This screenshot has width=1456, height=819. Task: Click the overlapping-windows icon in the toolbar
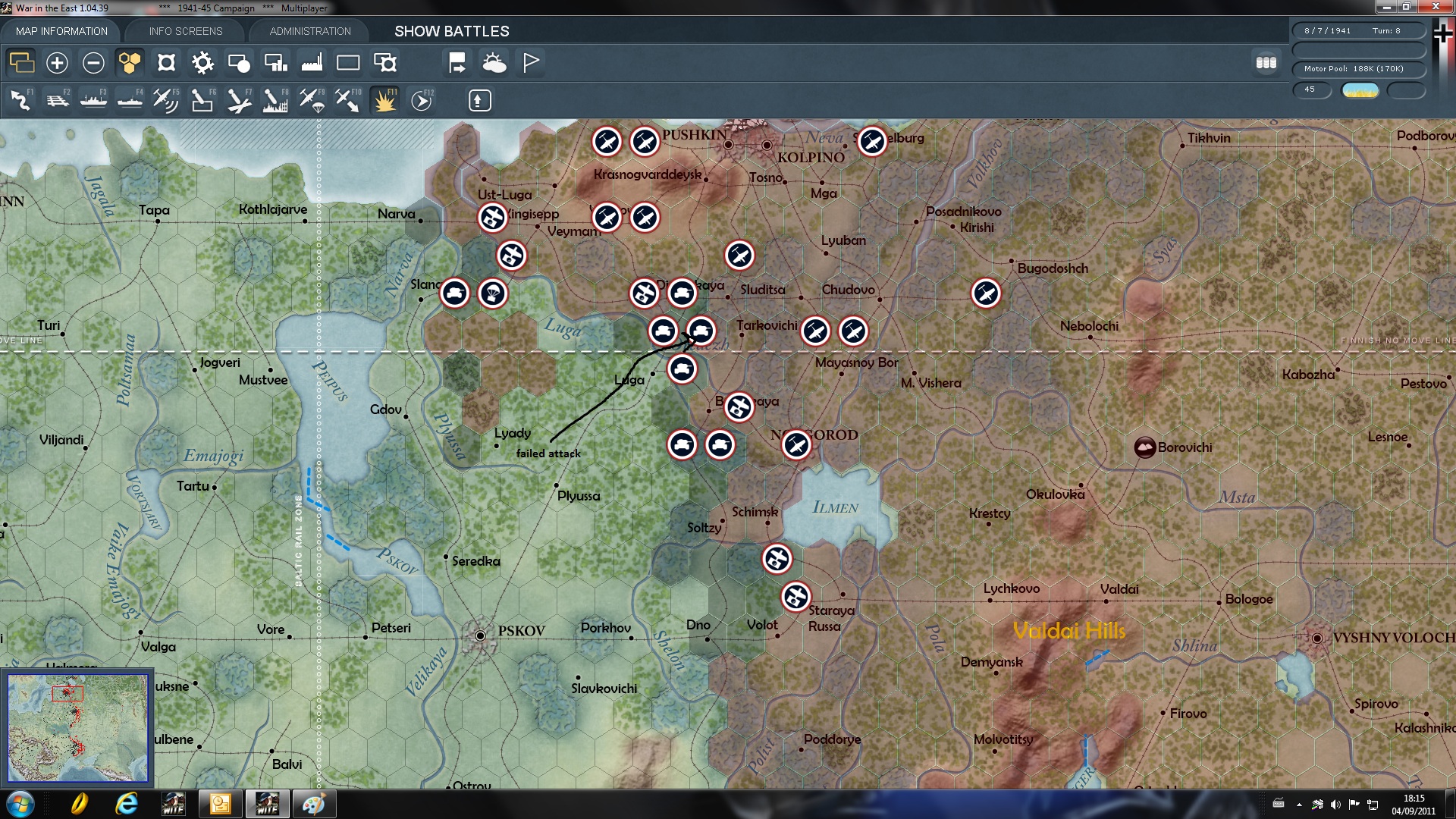21,62
